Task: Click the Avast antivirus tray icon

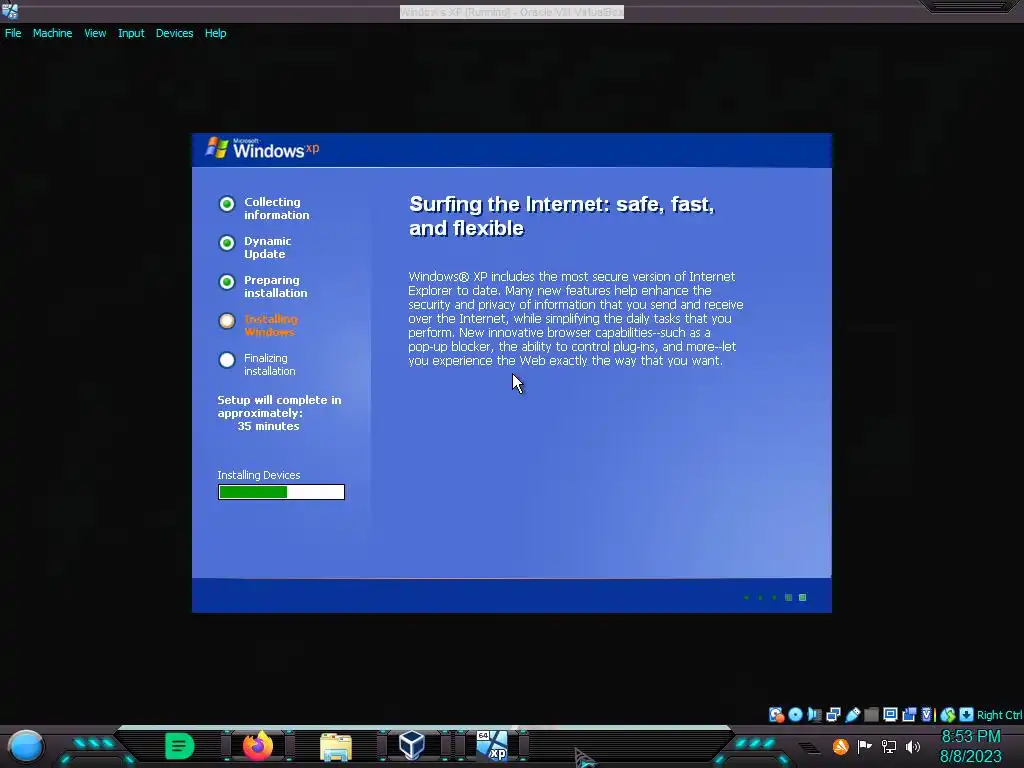Action: point(840,746)
